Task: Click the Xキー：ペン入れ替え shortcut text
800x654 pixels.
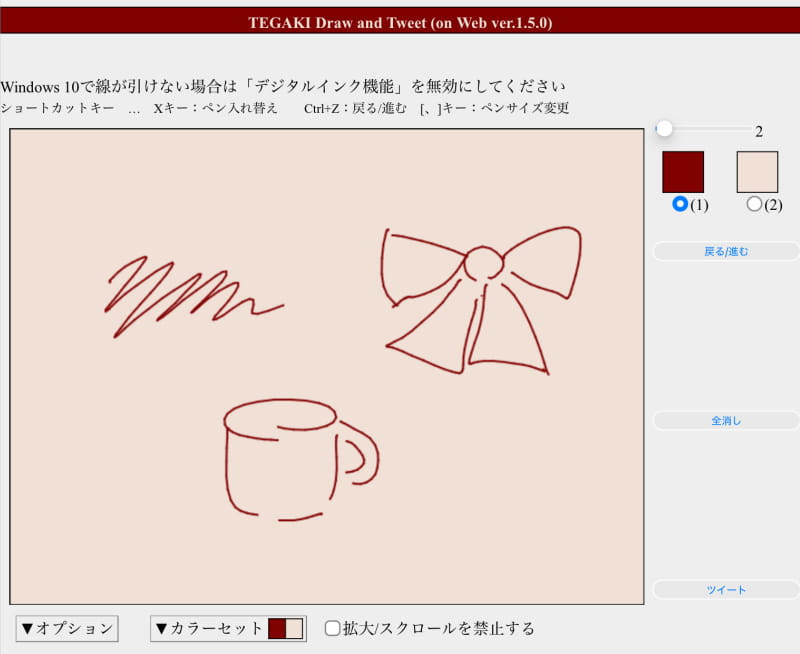Action: click(216, 108)
